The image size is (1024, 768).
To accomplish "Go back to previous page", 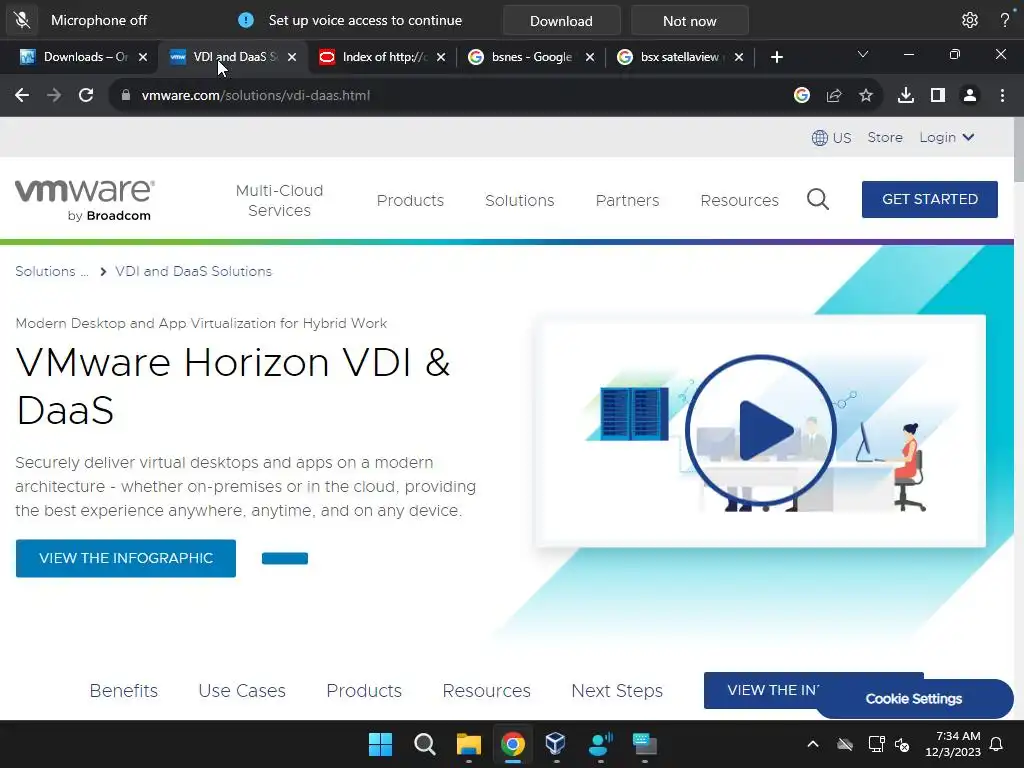I will point(22,95).
